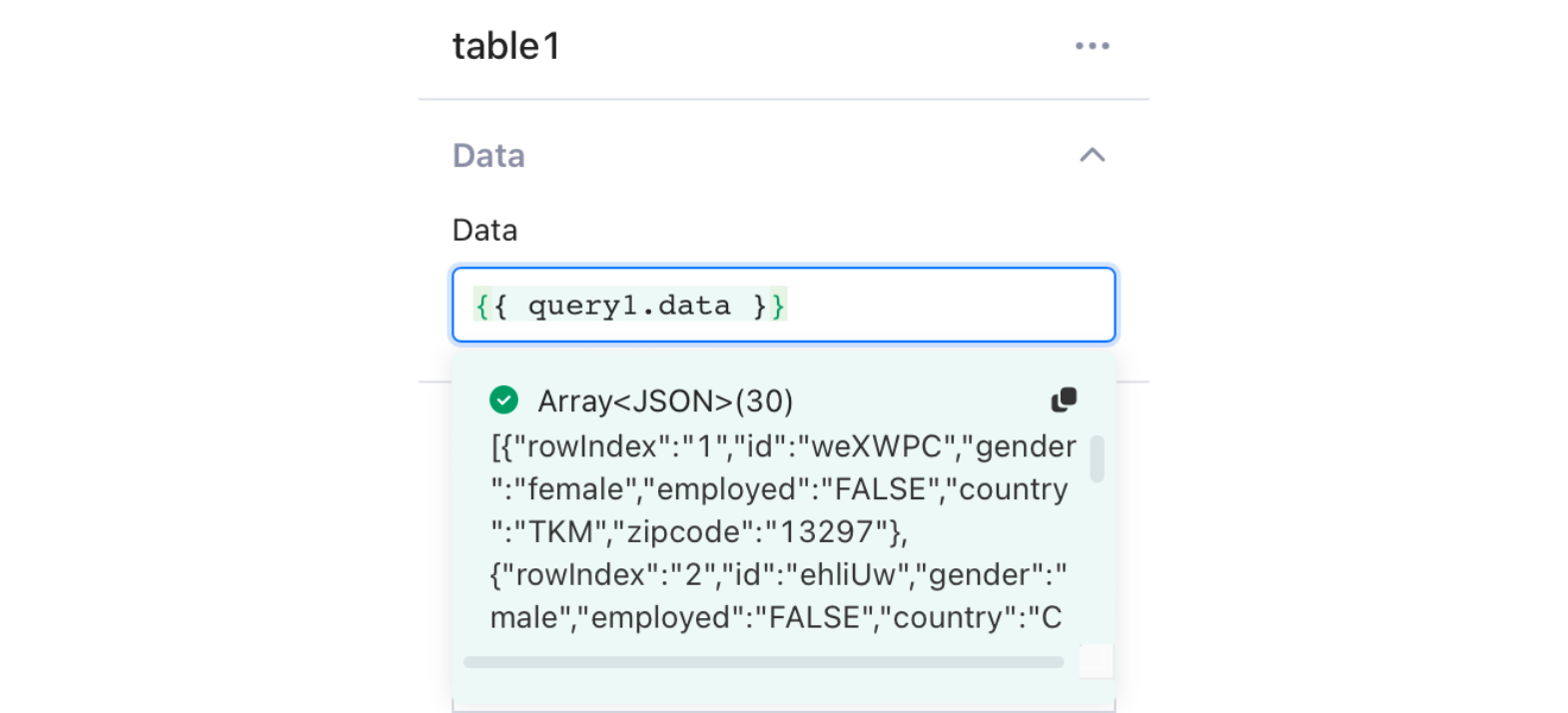The width and height of the screenshot is (1568, 713).
Task: Click the vertical scrollbar thumb in preview
Action: (x=1097, y=458)
